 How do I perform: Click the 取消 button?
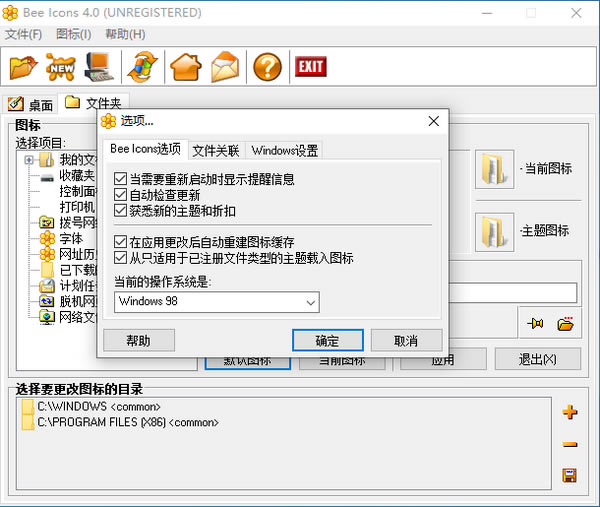(x=406, y=340)
